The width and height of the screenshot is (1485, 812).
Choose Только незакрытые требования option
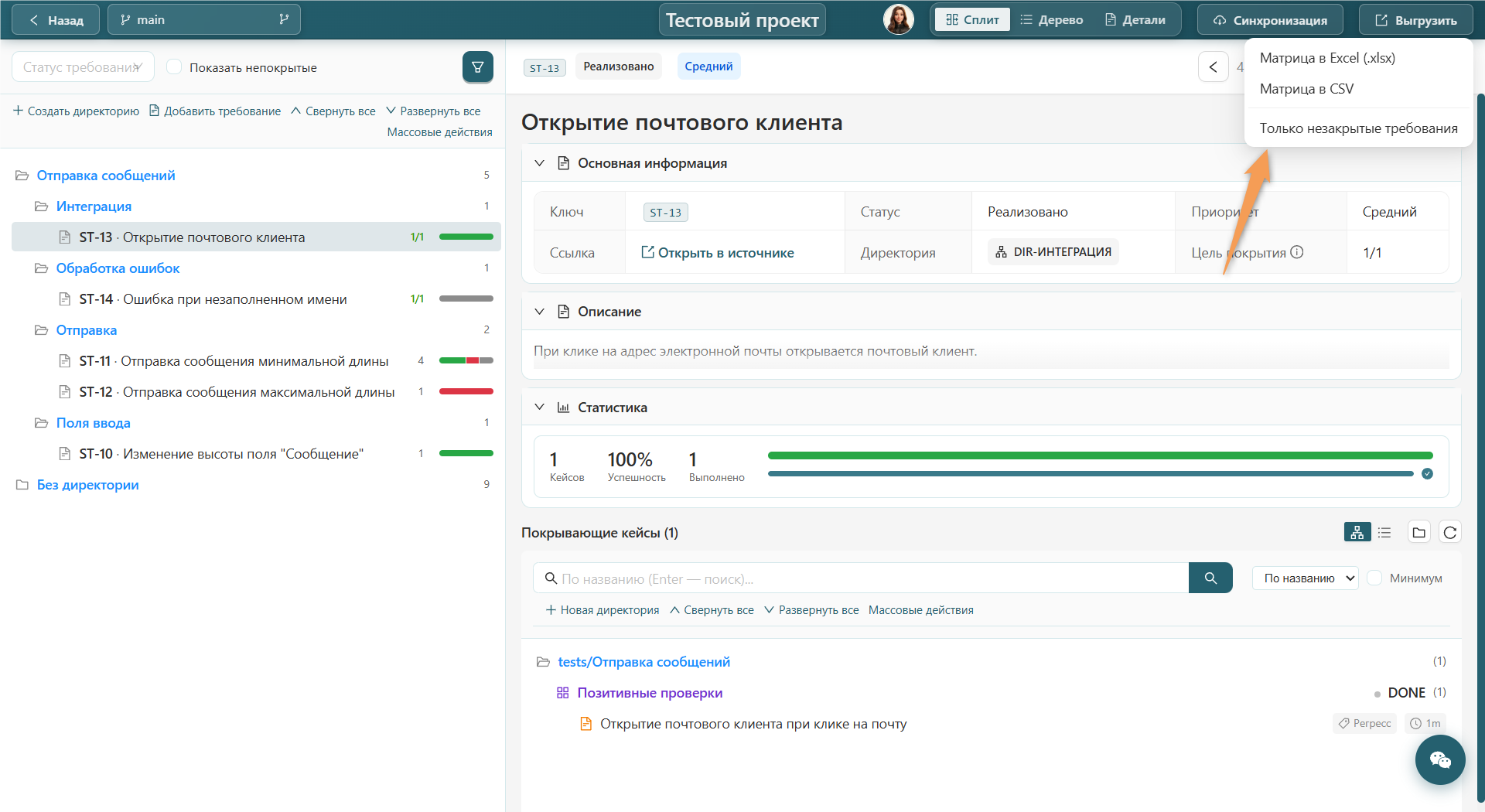pyautogui.click(x=1358, y=128)
